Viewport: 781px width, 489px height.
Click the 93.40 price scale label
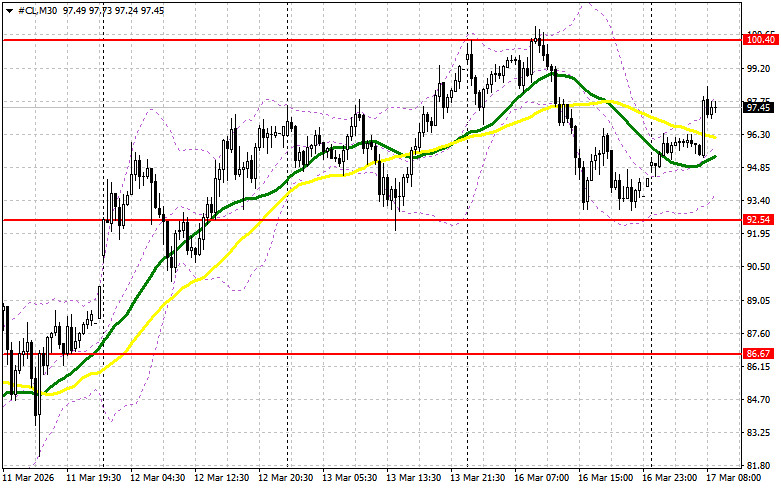[x=759, y=201]
